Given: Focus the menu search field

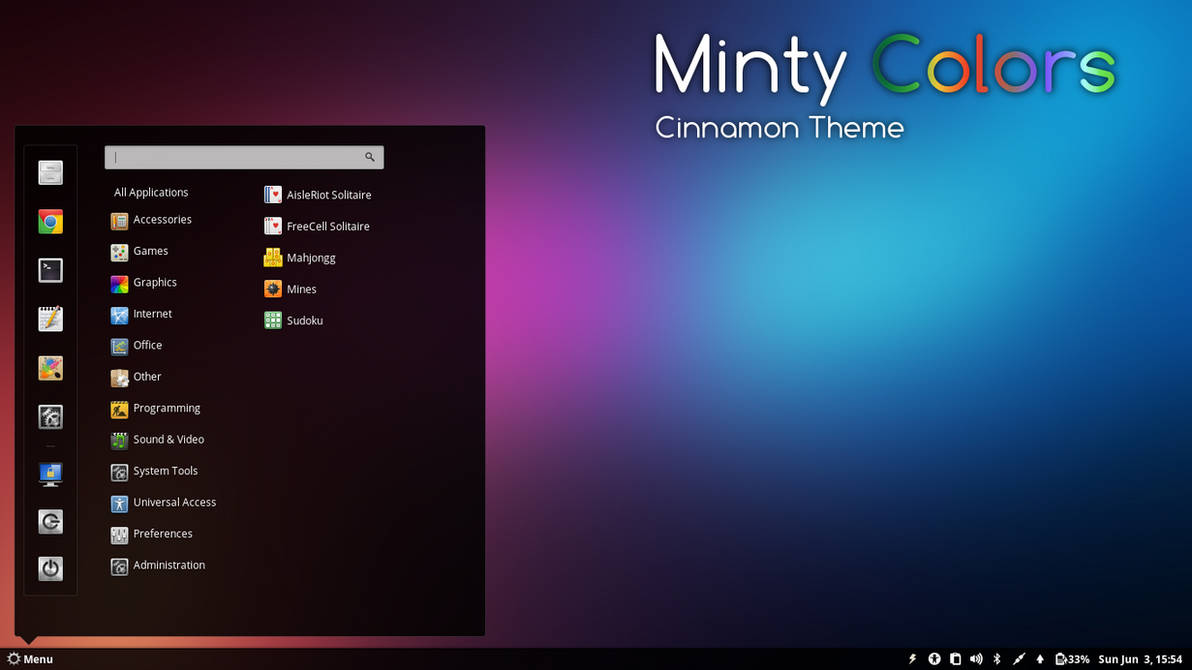Looking at the screenshot, I should click(244, 157).
